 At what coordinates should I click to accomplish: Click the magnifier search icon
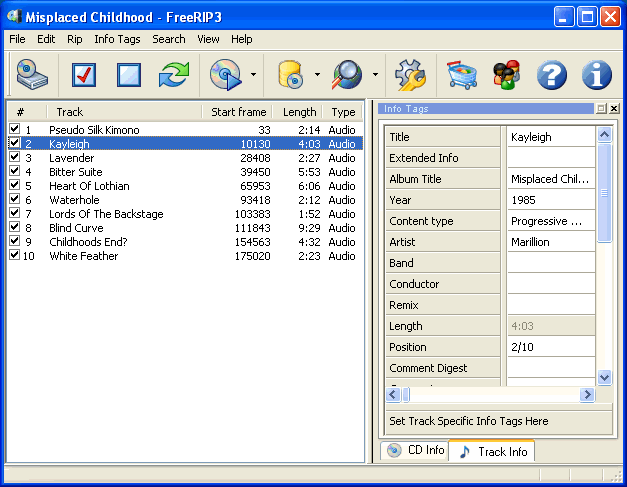[347, 75]
